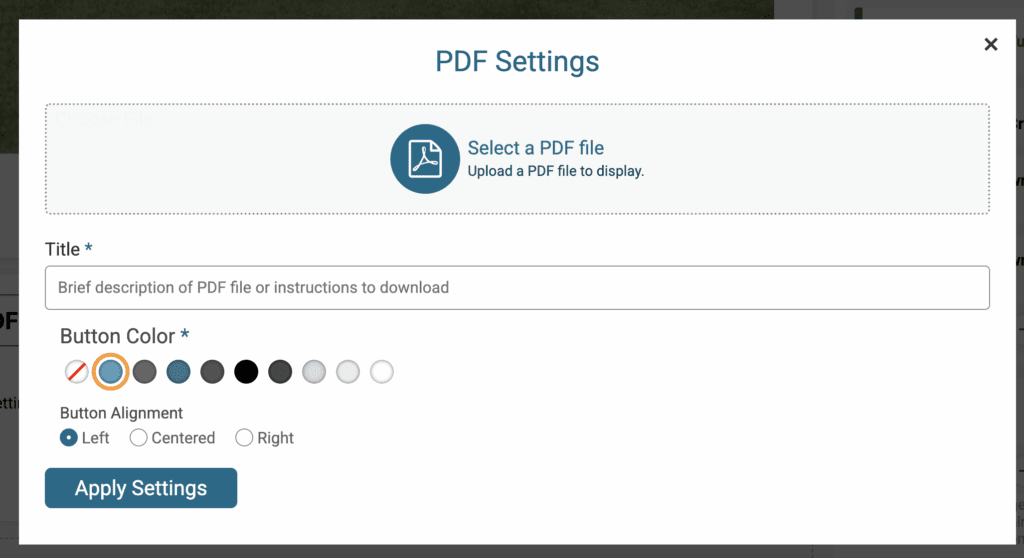Select the white button color swatch
1024x558 pixels.
[x=382, y=372]
